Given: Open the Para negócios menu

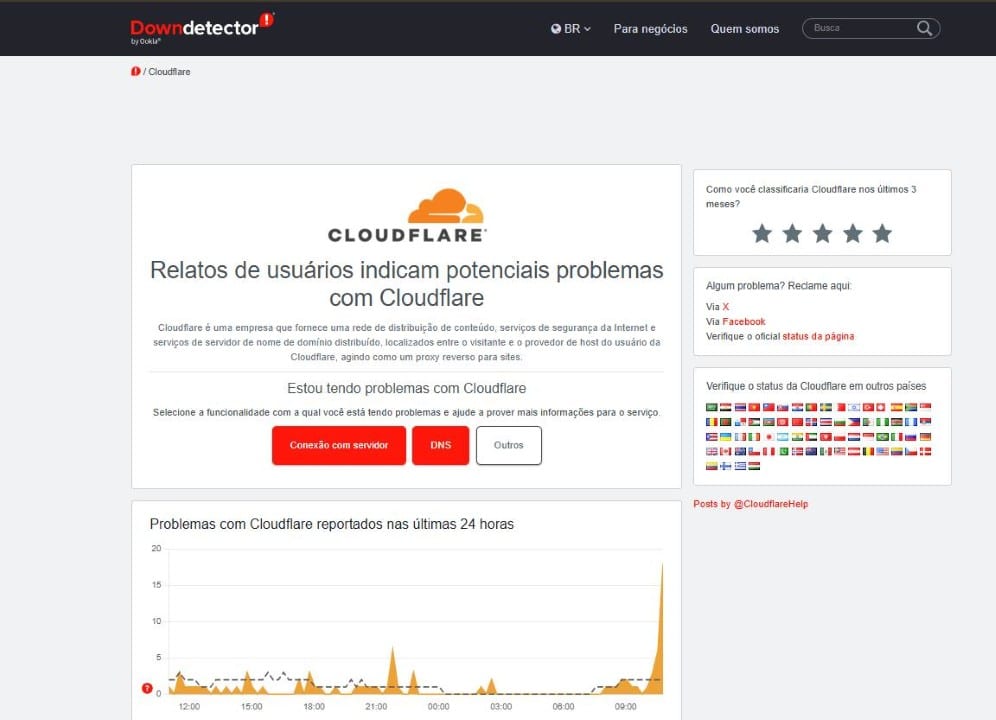Looking at the screenshot, I should (650, 29).
